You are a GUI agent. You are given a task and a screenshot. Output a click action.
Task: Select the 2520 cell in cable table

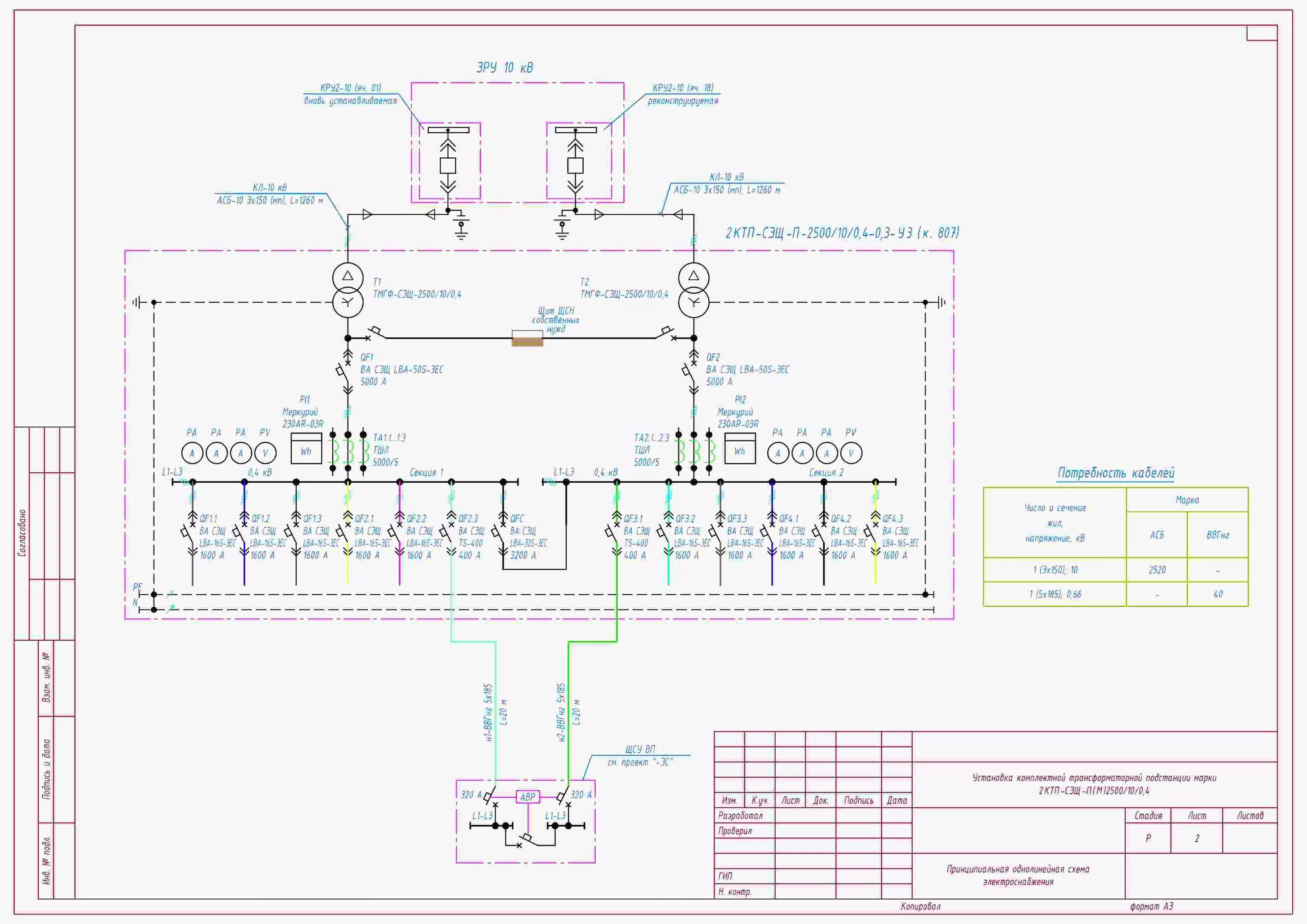tap(1157, 570)
